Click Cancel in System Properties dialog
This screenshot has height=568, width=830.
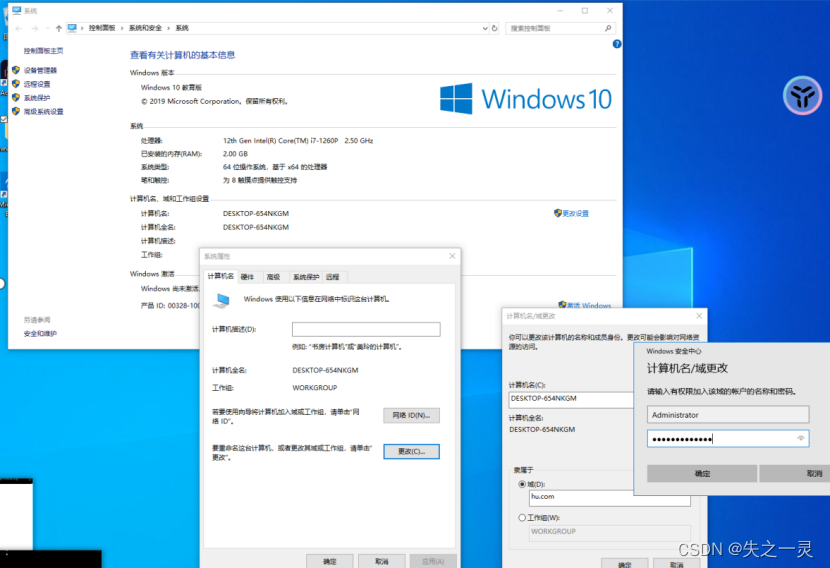tap(382, 561)
